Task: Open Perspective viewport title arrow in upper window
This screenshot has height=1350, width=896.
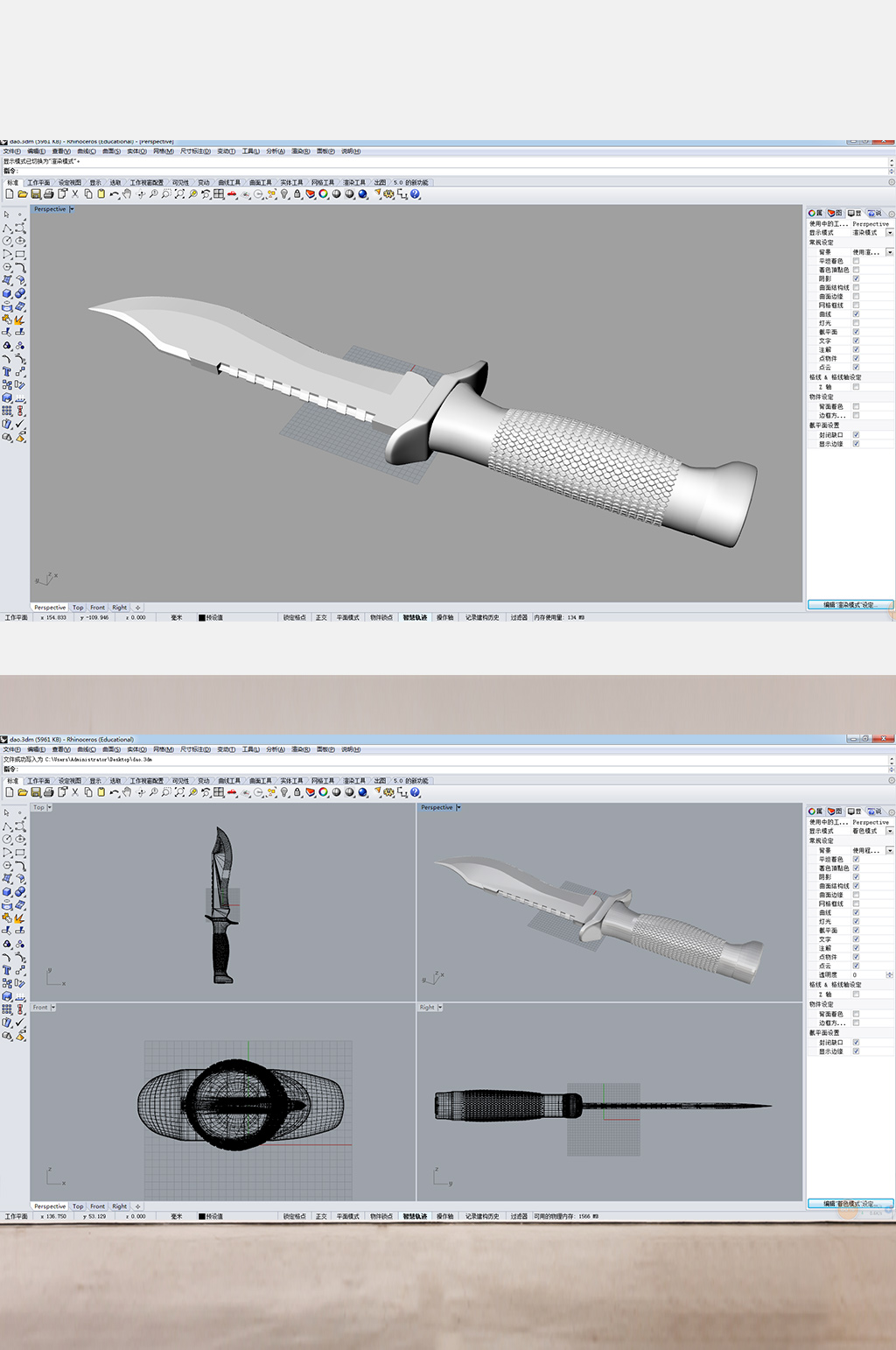Action: pyautogui.click(x=72, y=209)
